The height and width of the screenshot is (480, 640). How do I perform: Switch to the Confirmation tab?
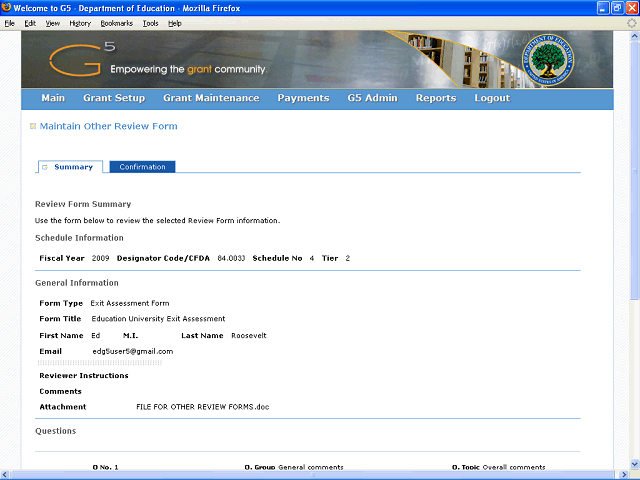[142, 167]
